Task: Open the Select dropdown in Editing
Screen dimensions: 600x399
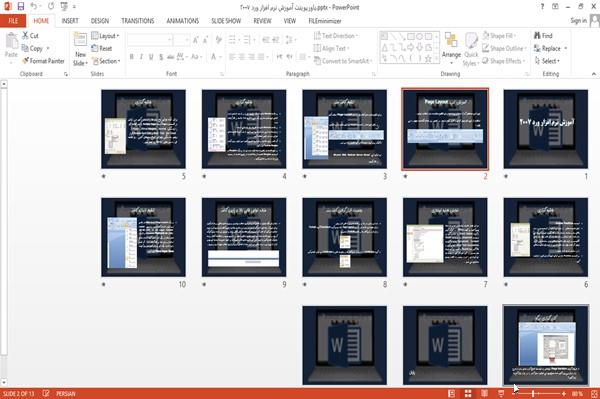Action: [547, 61]
